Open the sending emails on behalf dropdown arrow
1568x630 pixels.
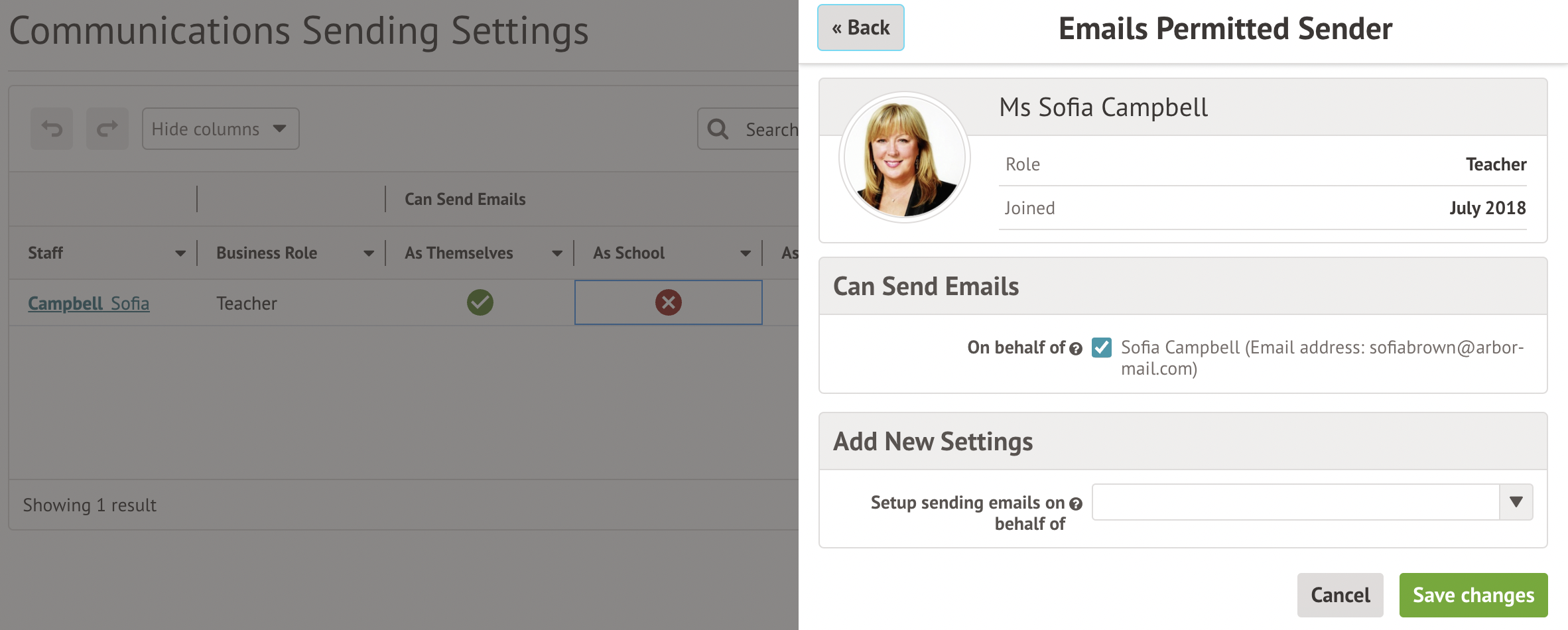[1516, 502]
